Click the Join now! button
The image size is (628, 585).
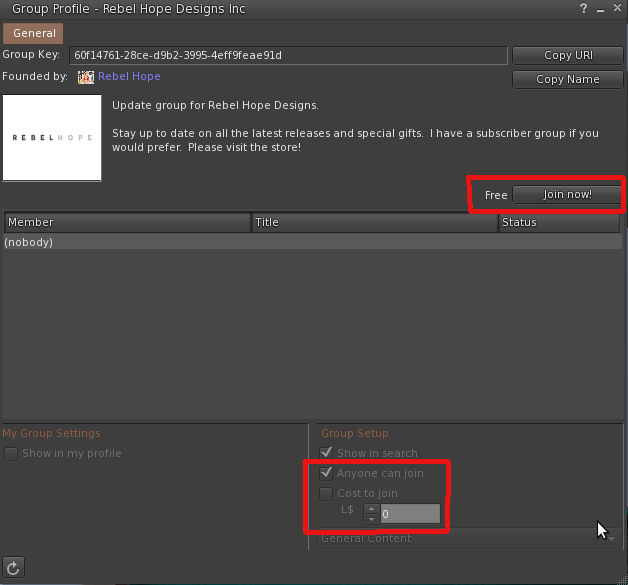pyautogui.click(x=567, y=195)
